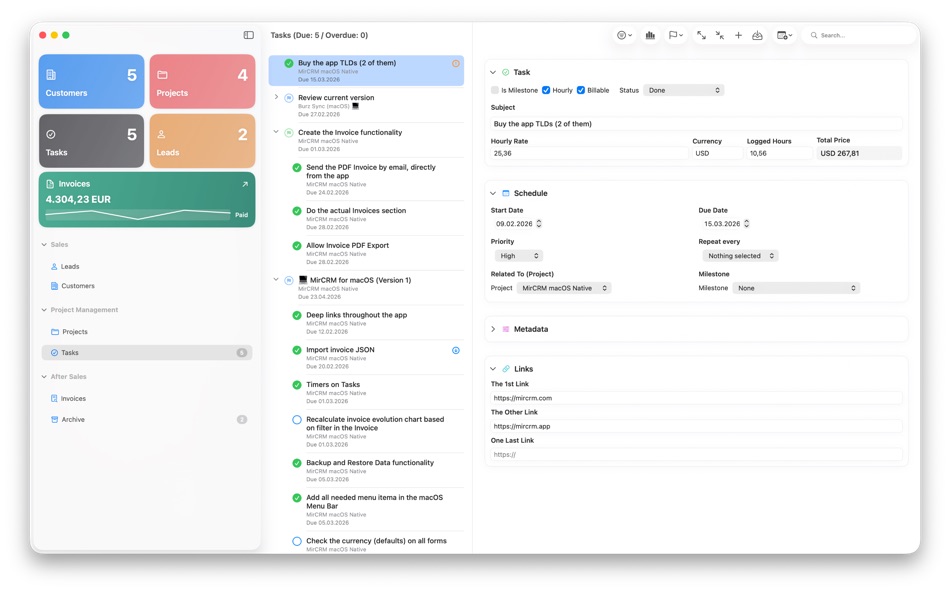The height and width of the screenshot is (594, 950).
Task: Click the Task section green check icon
Action: [505, 72]
